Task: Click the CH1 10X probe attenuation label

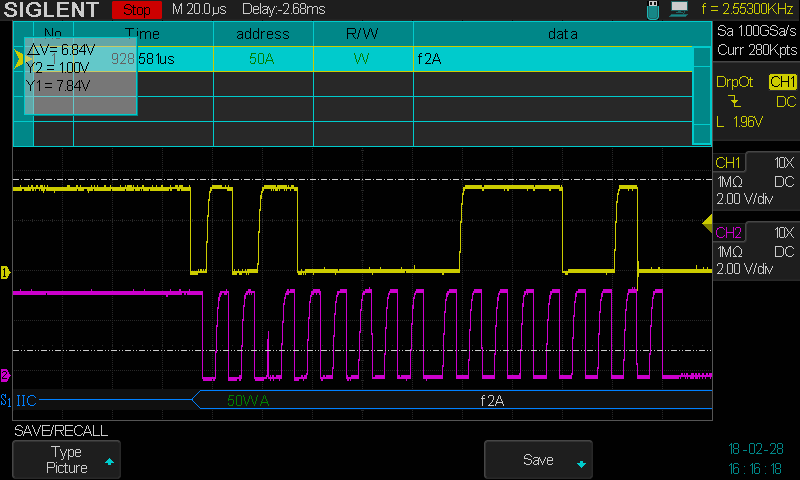Action: point(784,163)
